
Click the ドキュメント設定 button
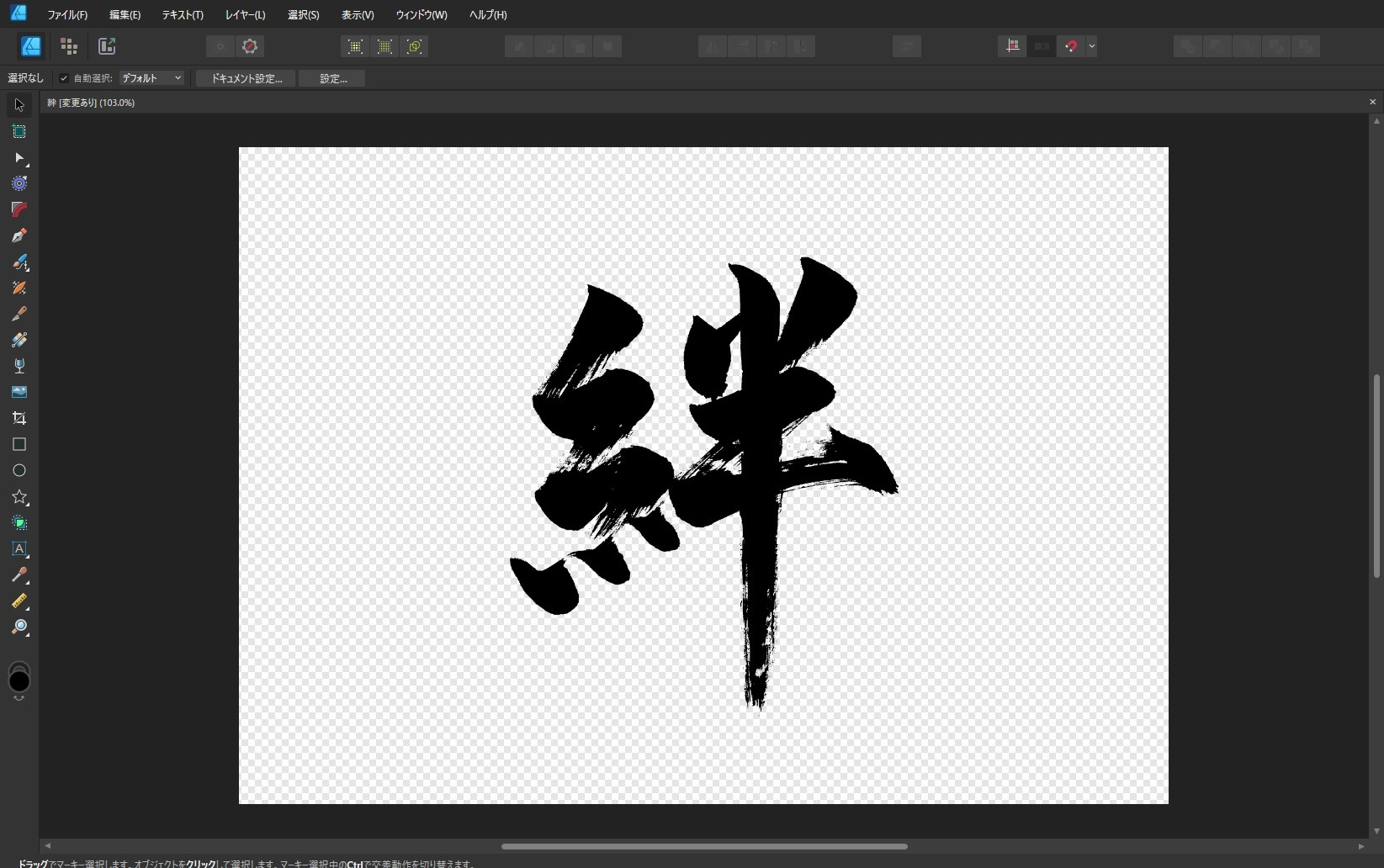click(x=245, y=78)
